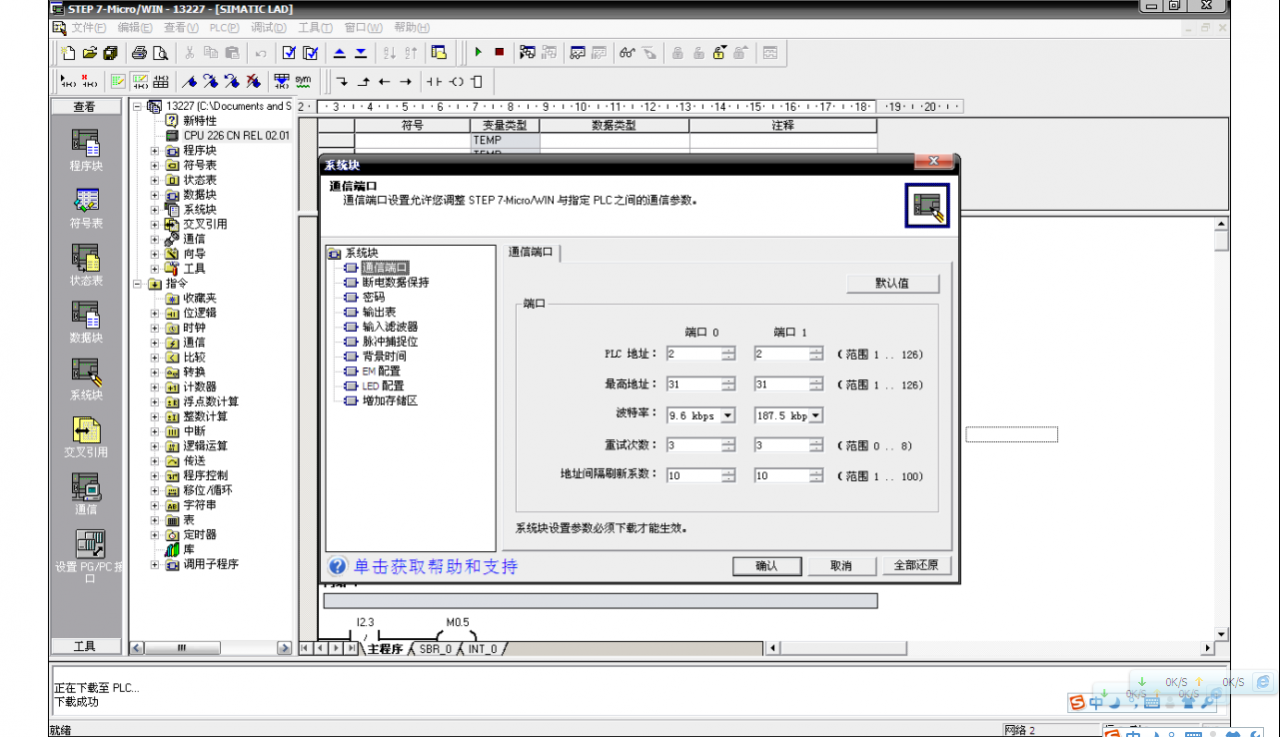Click the Cut scissors icon
Viewport: 1280px width, 737px height.
click(x=189, y=53)
